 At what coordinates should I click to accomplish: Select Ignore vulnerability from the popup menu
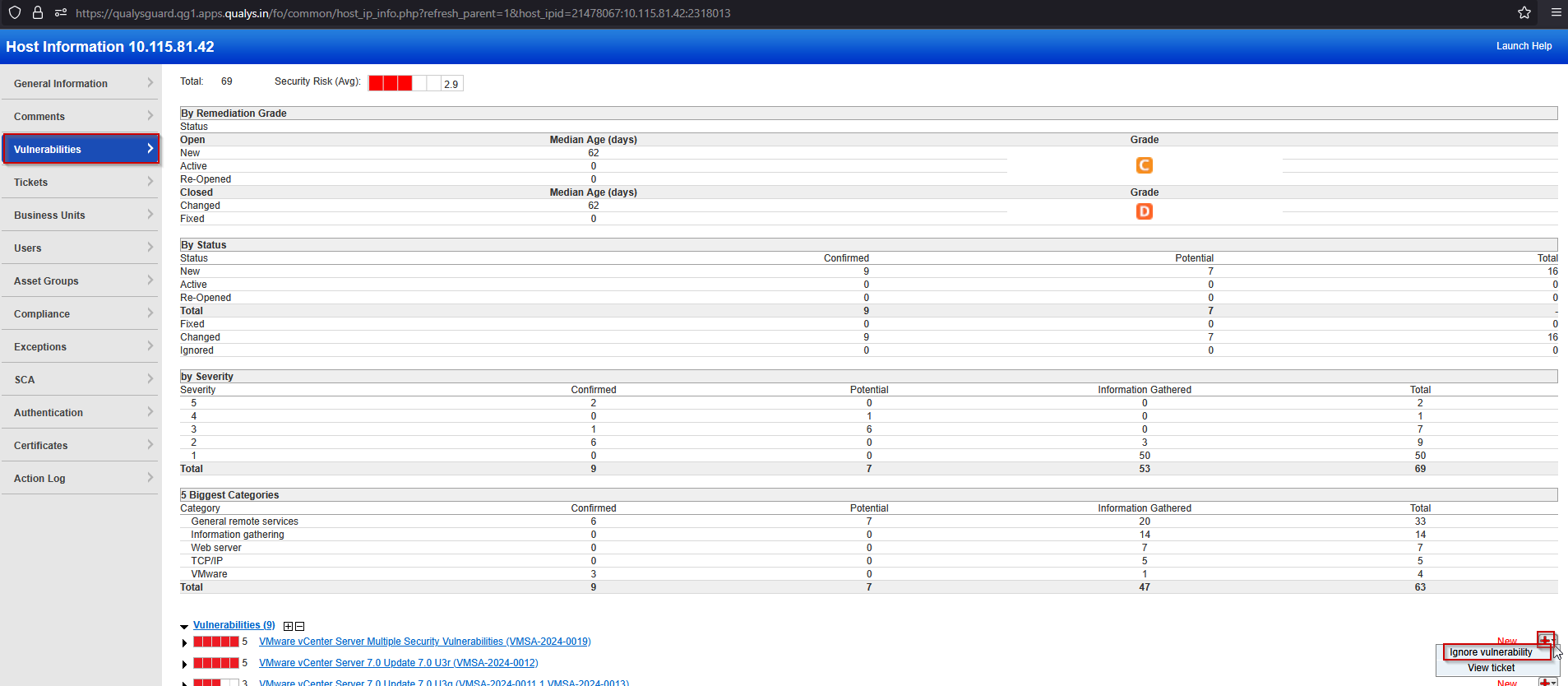[x=1491, y=652]
